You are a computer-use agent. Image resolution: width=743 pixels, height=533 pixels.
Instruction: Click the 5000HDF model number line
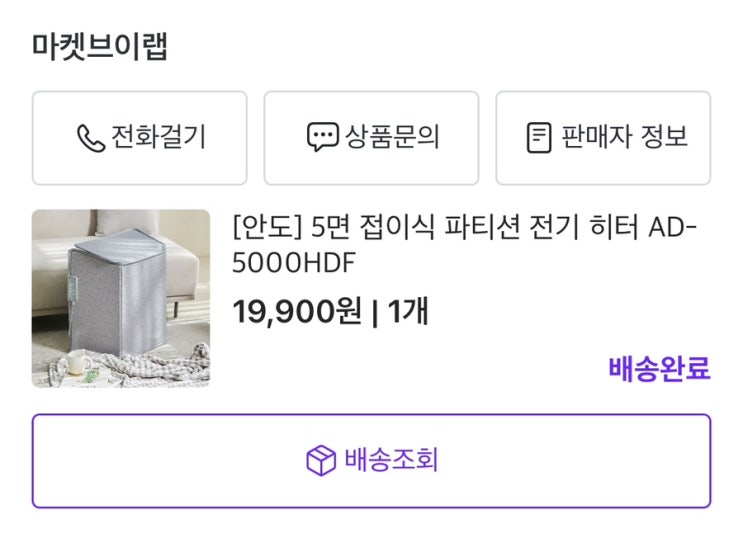[294, 262]
